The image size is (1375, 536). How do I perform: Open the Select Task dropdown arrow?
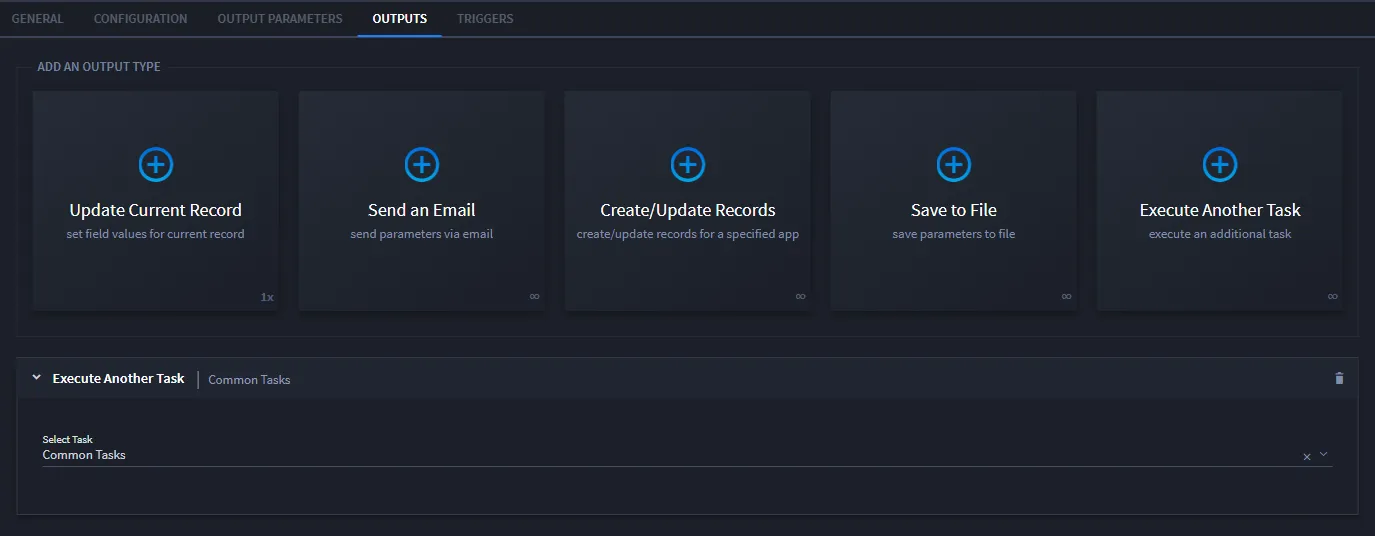(x=1324, y=454)
